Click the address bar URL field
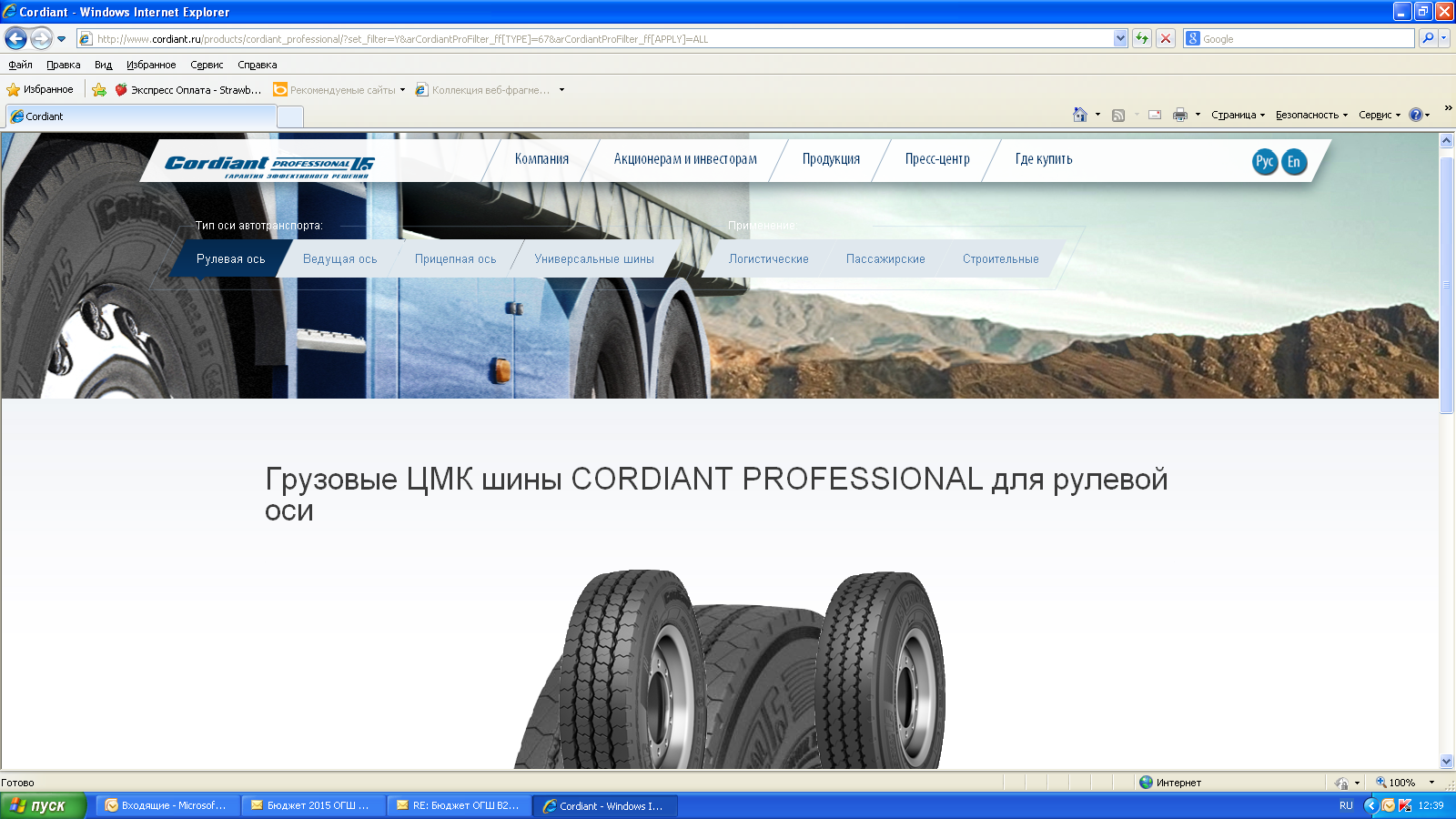Screen dimensions: 1456x819 click(x=595, y=38)
